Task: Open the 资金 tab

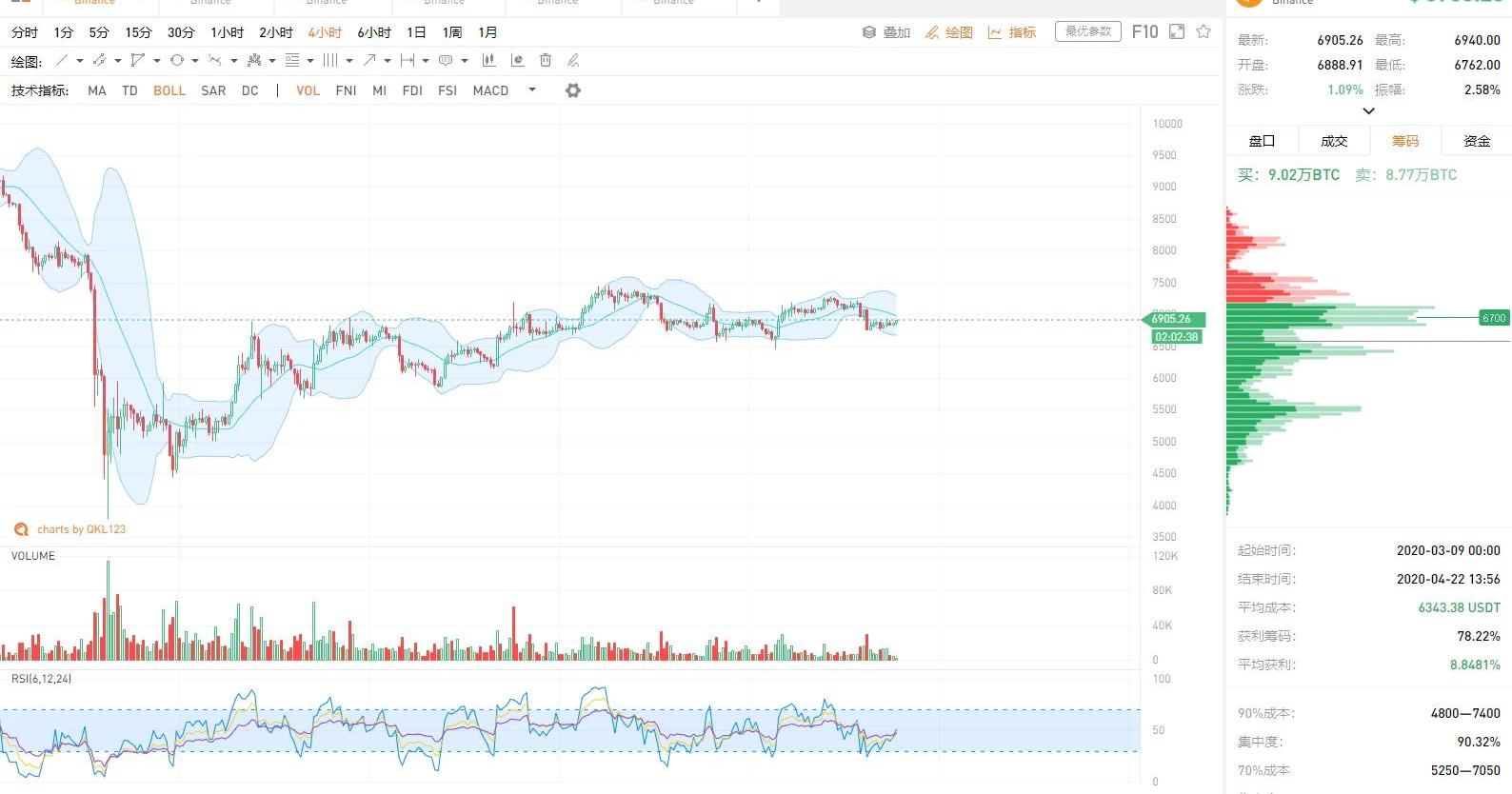Action: click(1477, 141)
